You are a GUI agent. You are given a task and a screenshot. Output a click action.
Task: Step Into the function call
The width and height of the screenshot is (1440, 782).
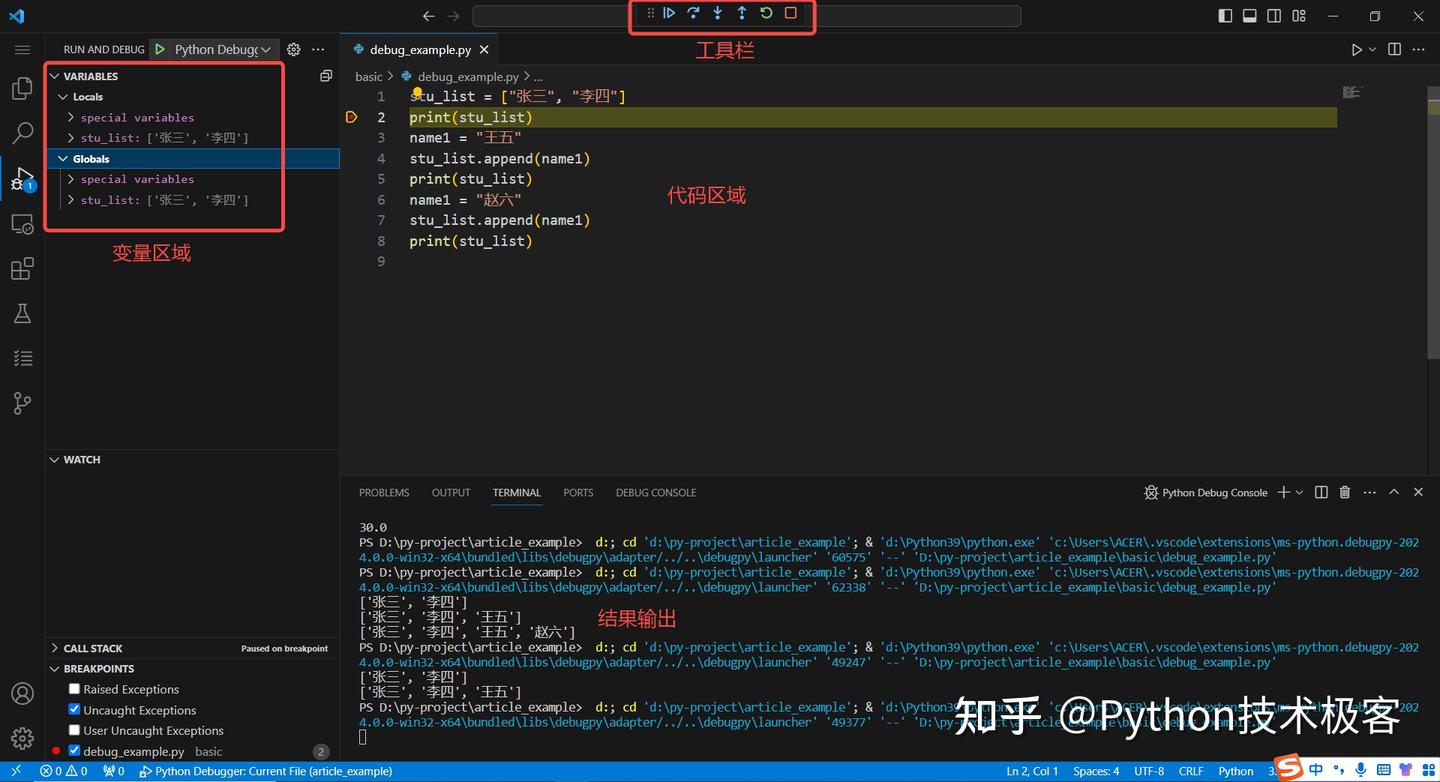point(717,14)
